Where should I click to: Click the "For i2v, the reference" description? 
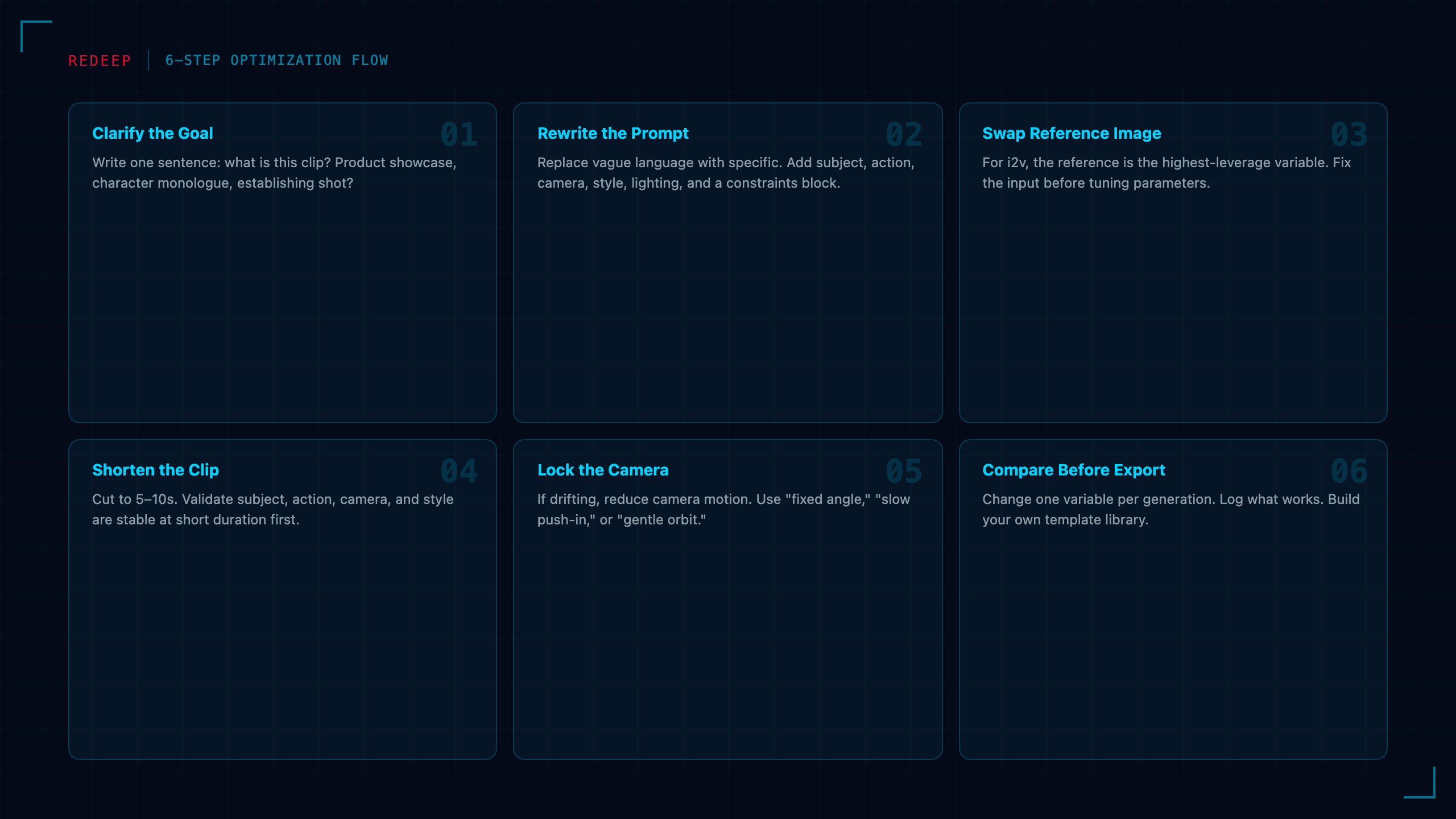[x=1167, y=173]
